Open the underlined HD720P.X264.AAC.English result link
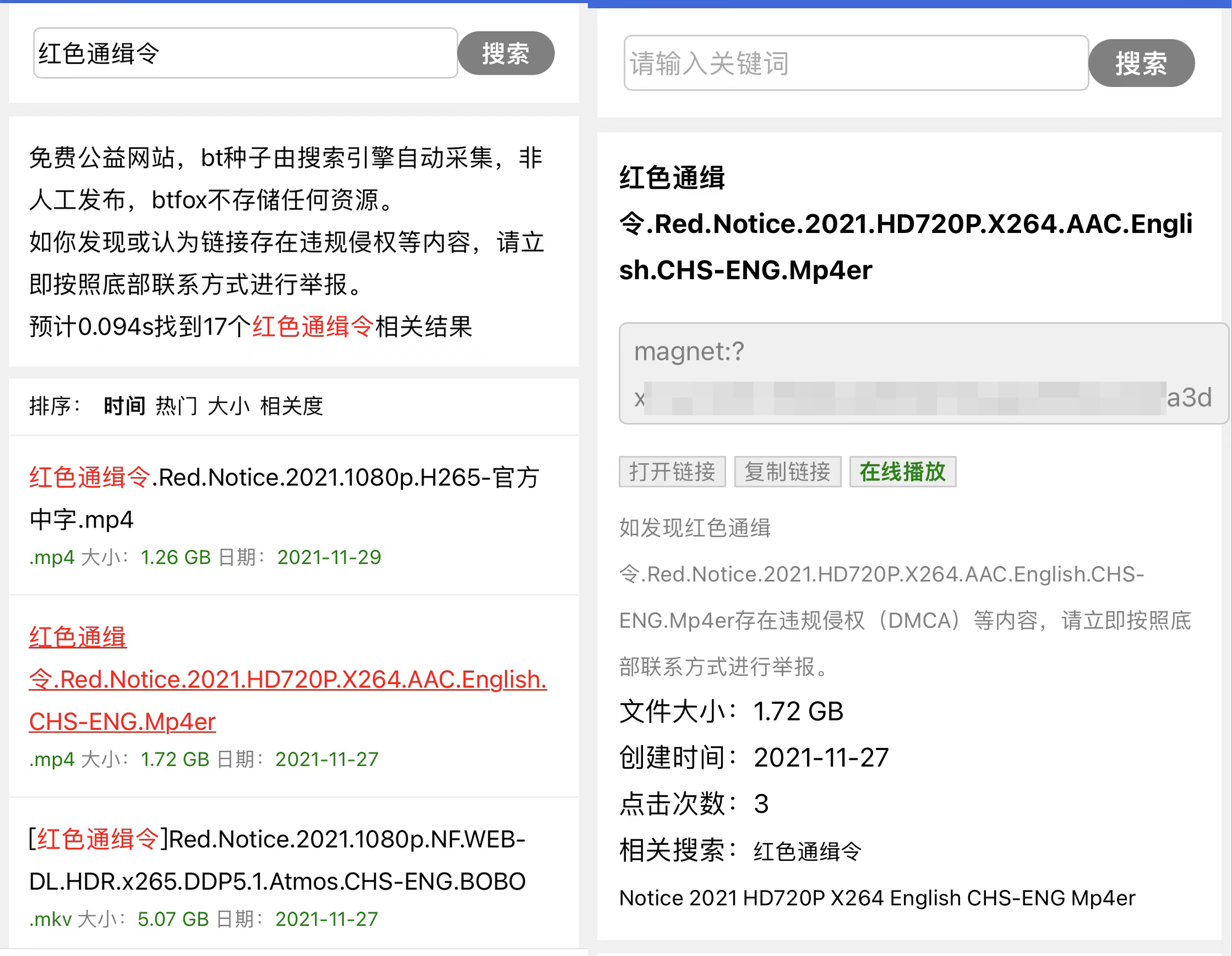Viewport: 1232px width, 956px height. coord(288,679)
